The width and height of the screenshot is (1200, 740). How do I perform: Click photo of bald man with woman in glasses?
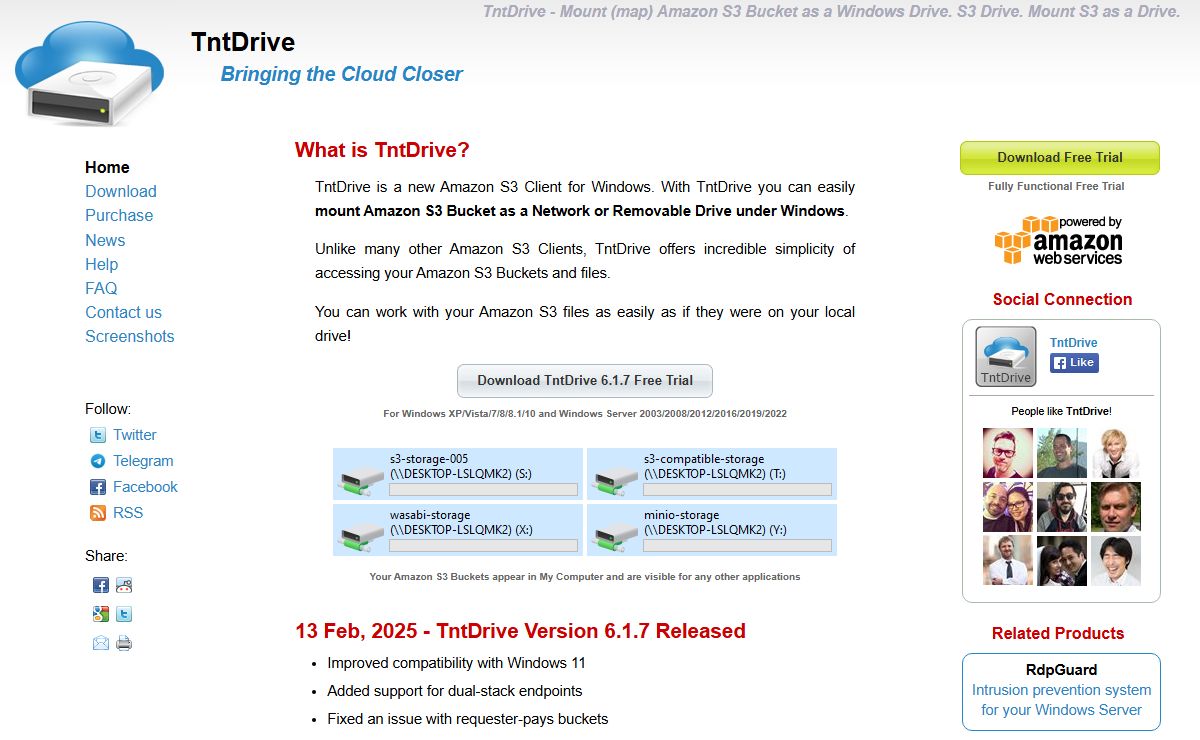(1008, 507)
